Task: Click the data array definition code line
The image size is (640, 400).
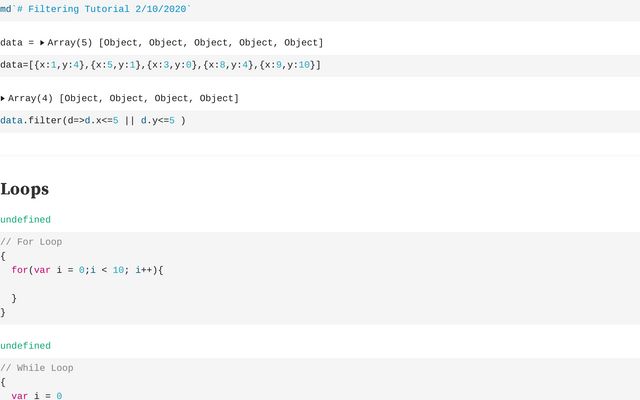Action: coord(160,65)
